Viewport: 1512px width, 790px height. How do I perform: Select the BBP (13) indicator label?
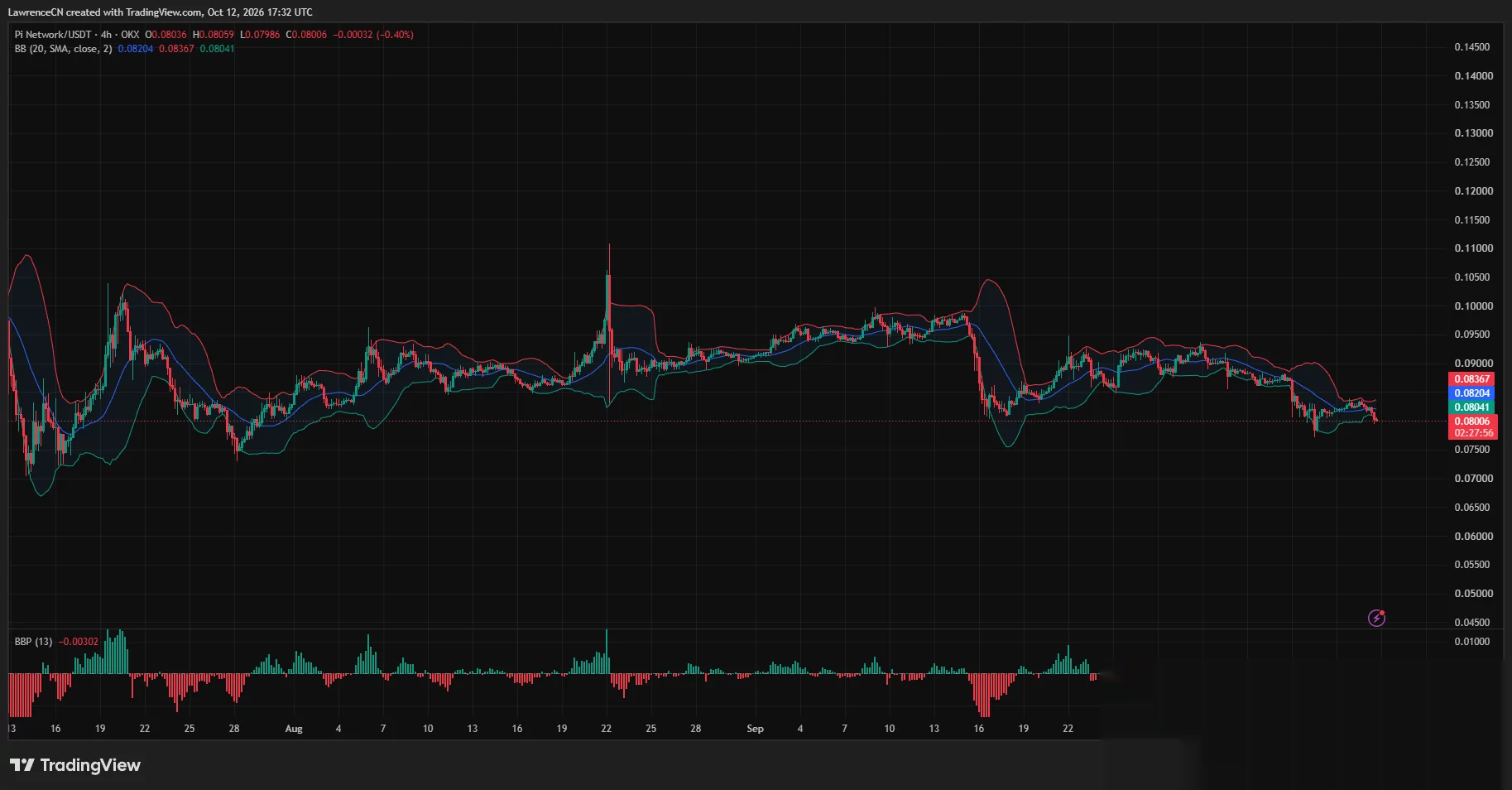pos(33,642)
